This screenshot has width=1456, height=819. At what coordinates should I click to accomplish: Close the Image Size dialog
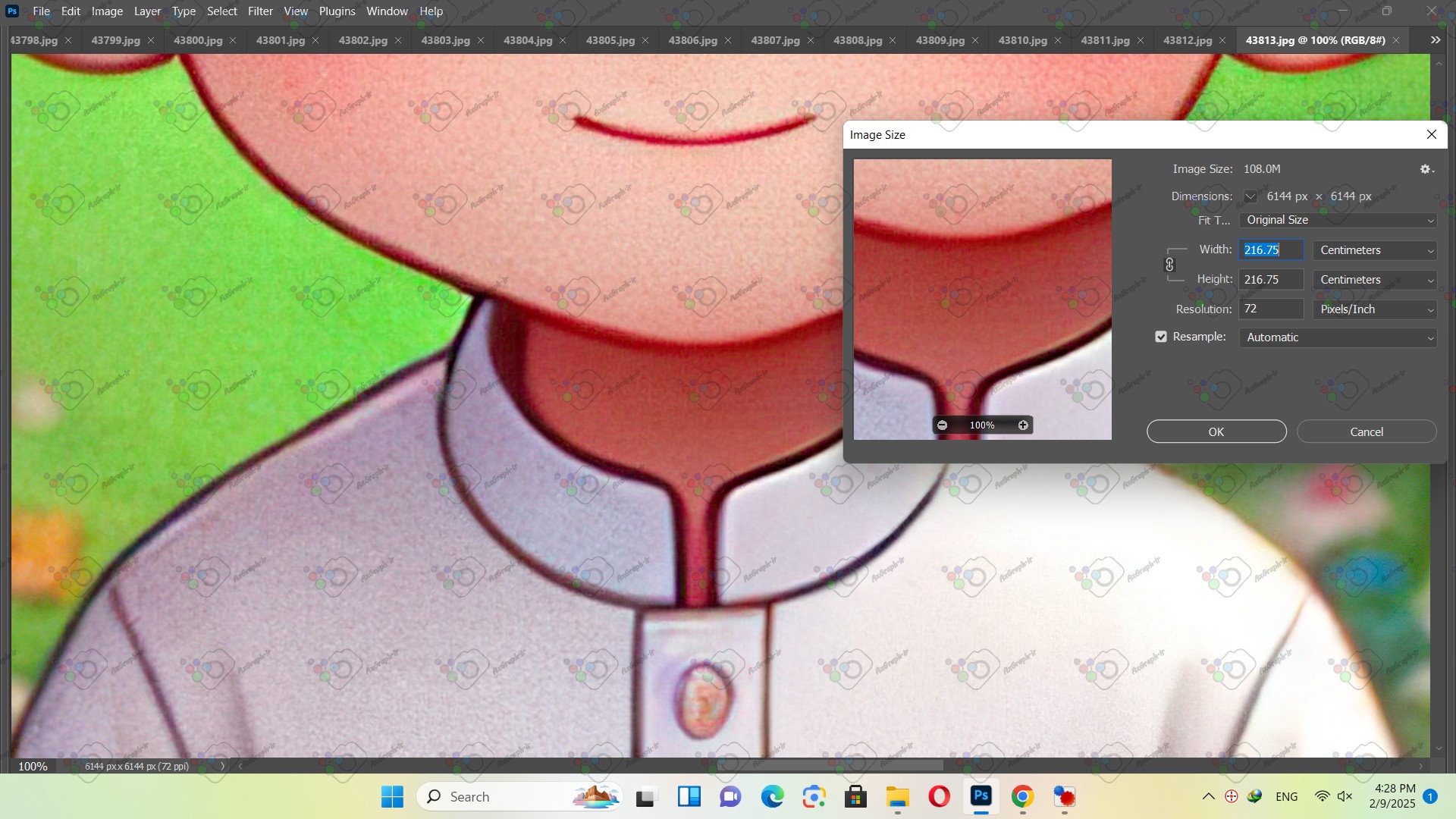coord(1432,134)
